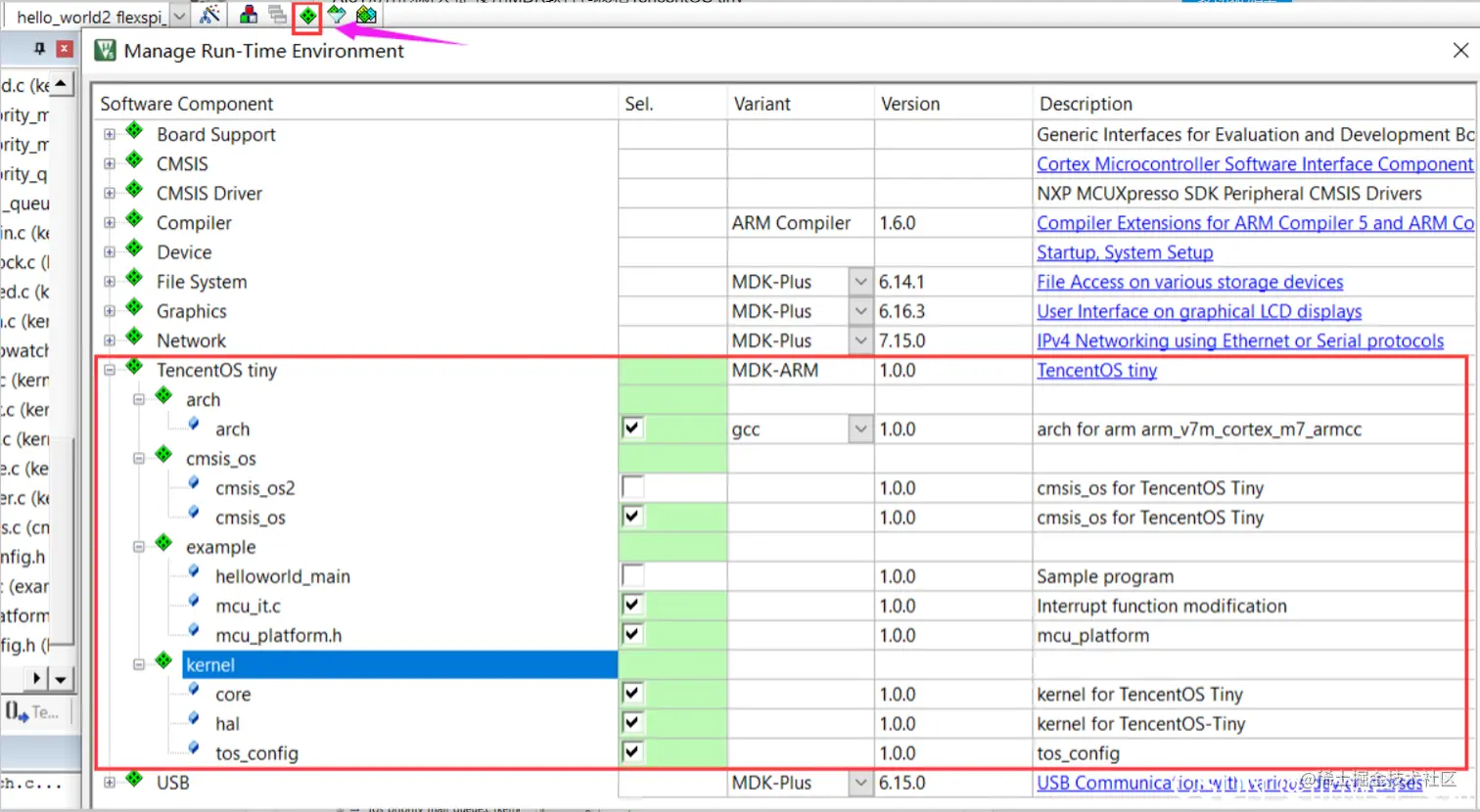Open File Access on various storage devices link
1480x812 pixels.
point(1190,282)
